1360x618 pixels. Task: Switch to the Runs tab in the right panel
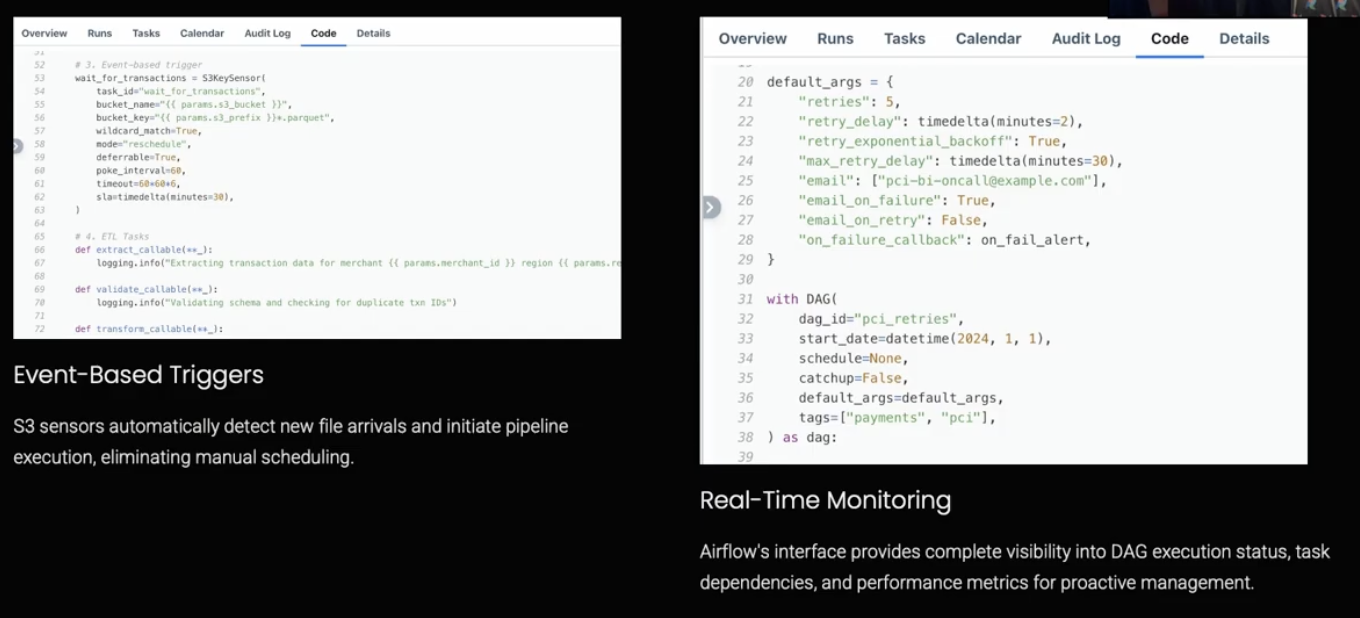(x=835, y=39)
